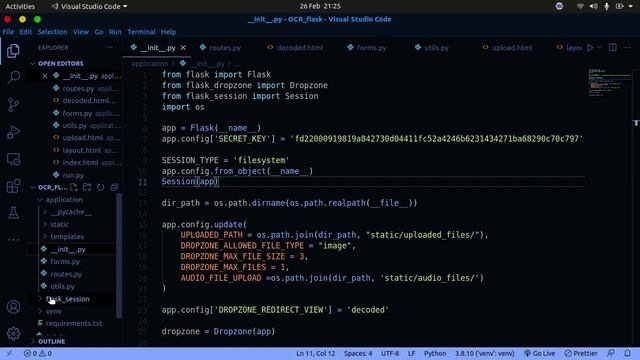The width and height of the screenshot is (640, 360).
Task: Go to line via Ln 11, Col 12
Action: (x=316, y=353)
